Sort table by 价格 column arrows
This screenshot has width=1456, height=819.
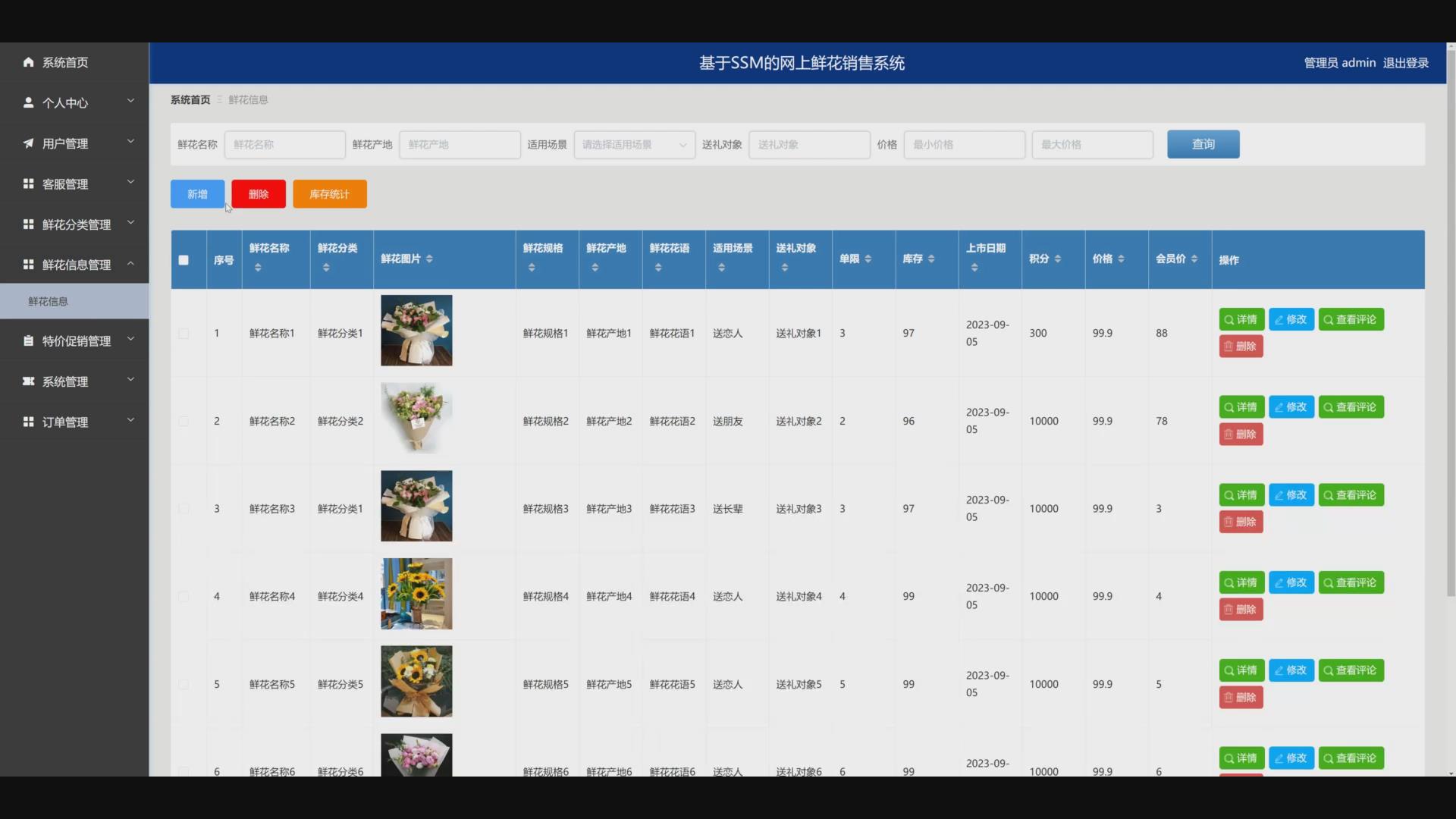tap(1121, 259)
